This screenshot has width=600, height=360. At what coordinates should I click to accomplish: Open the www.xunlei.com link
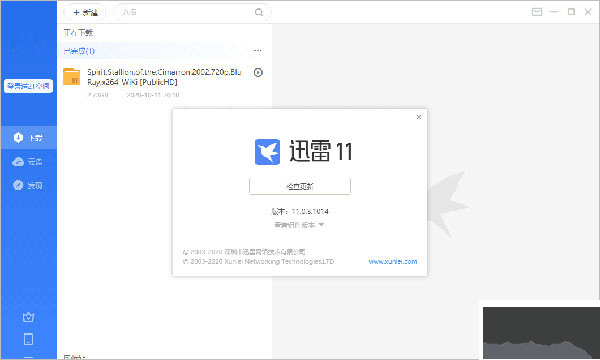tap(393, 262)
